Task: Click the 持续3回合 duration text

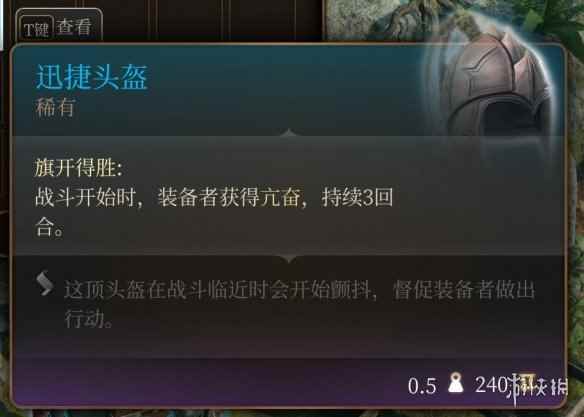Action: point(214,213)
